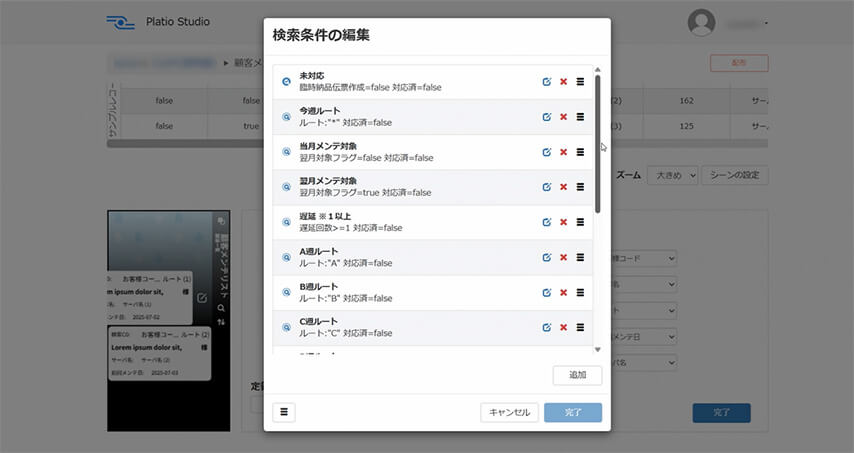Image resolution: width=854 pixels, height=453 pixels.
Task: Click search icon beside 当月メンテ対象
Action: pos(286,152)
